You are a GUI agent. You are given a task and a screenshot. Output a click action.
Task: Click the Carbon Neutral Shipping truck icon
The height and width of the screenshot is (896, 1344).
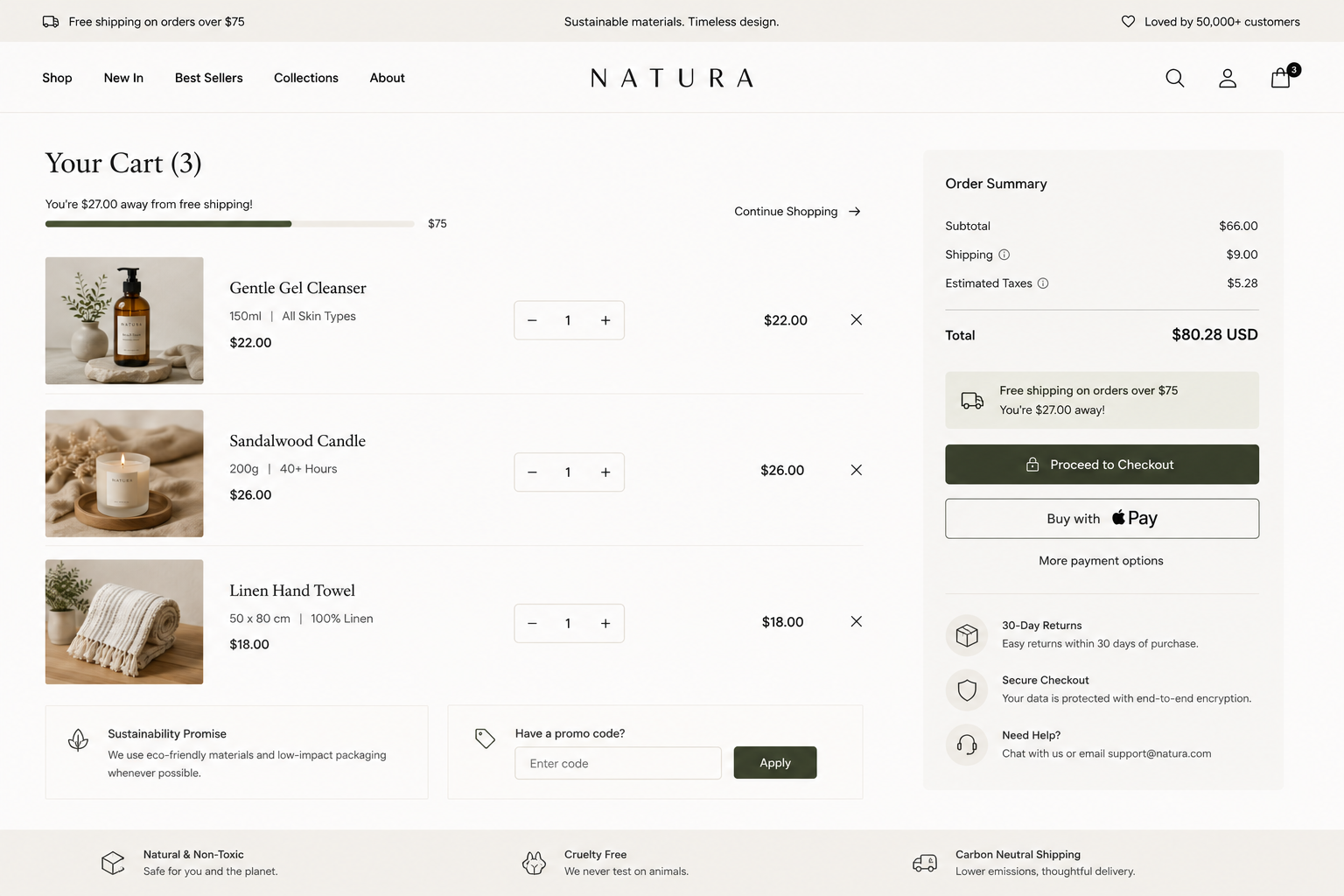click(925, 864)
